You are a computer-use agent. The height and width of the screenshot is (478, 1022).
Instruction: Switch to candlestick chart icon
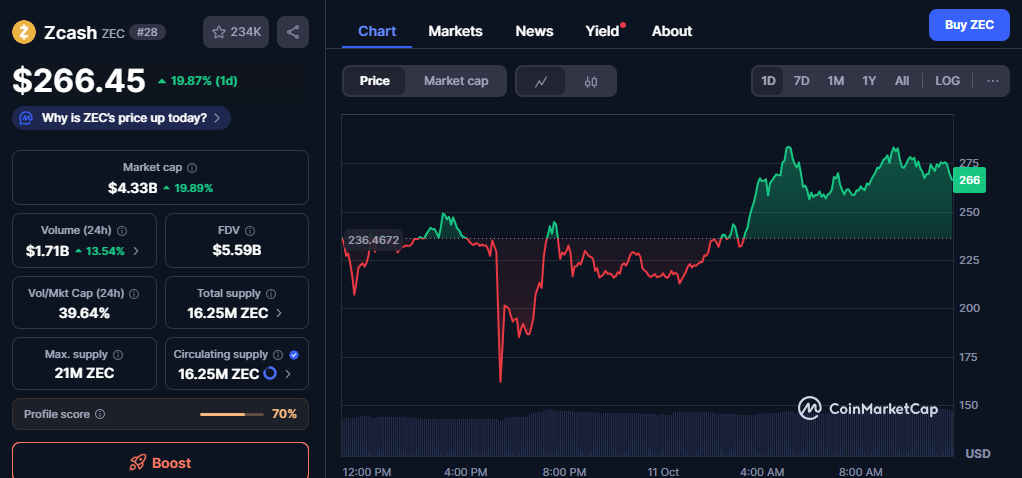pyautogui.click(x=590, y=81)
